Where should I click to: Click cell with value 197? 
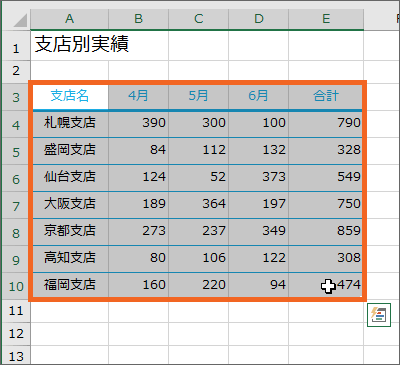coord(258,205)
